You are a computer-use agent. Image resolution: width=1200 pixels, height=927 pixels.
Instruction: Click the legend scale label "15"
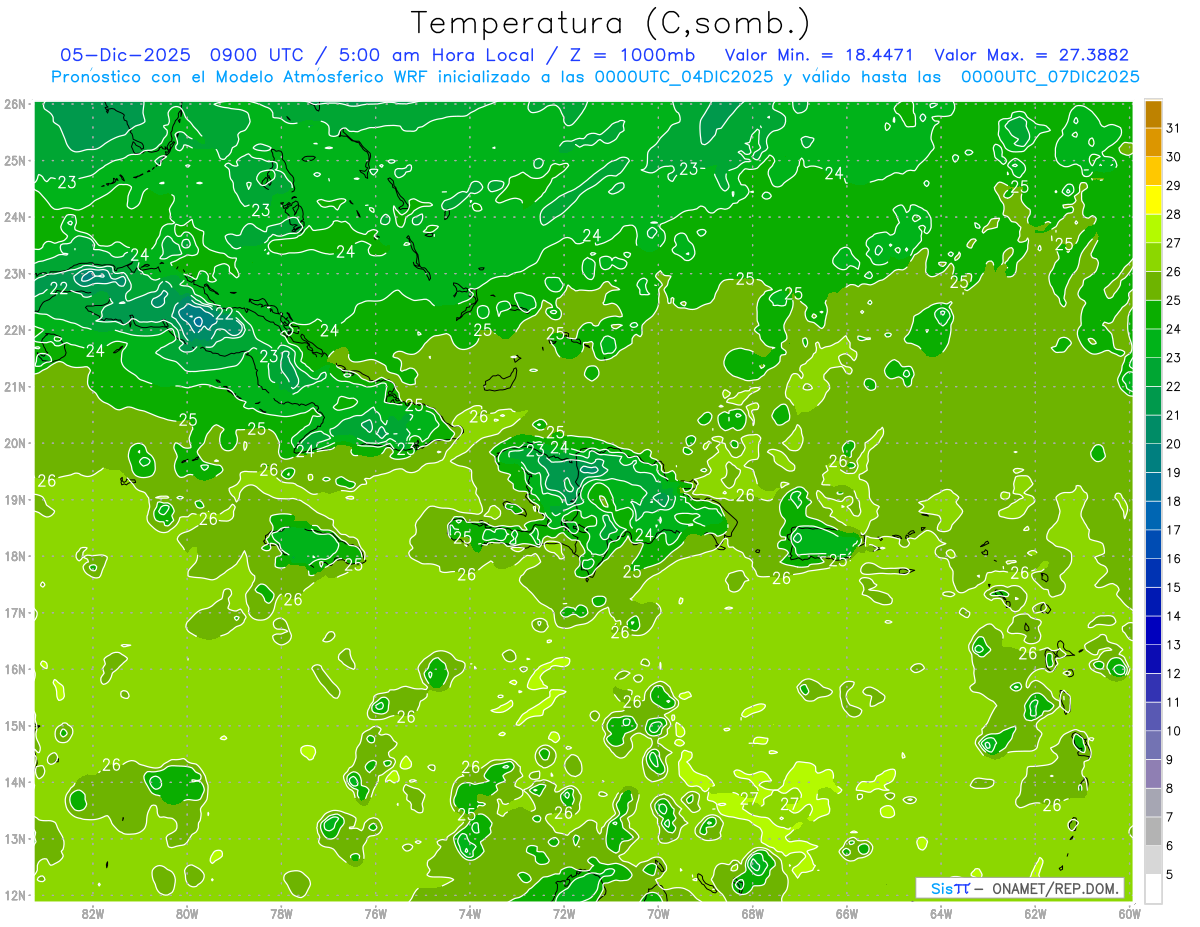[1173, 588]
